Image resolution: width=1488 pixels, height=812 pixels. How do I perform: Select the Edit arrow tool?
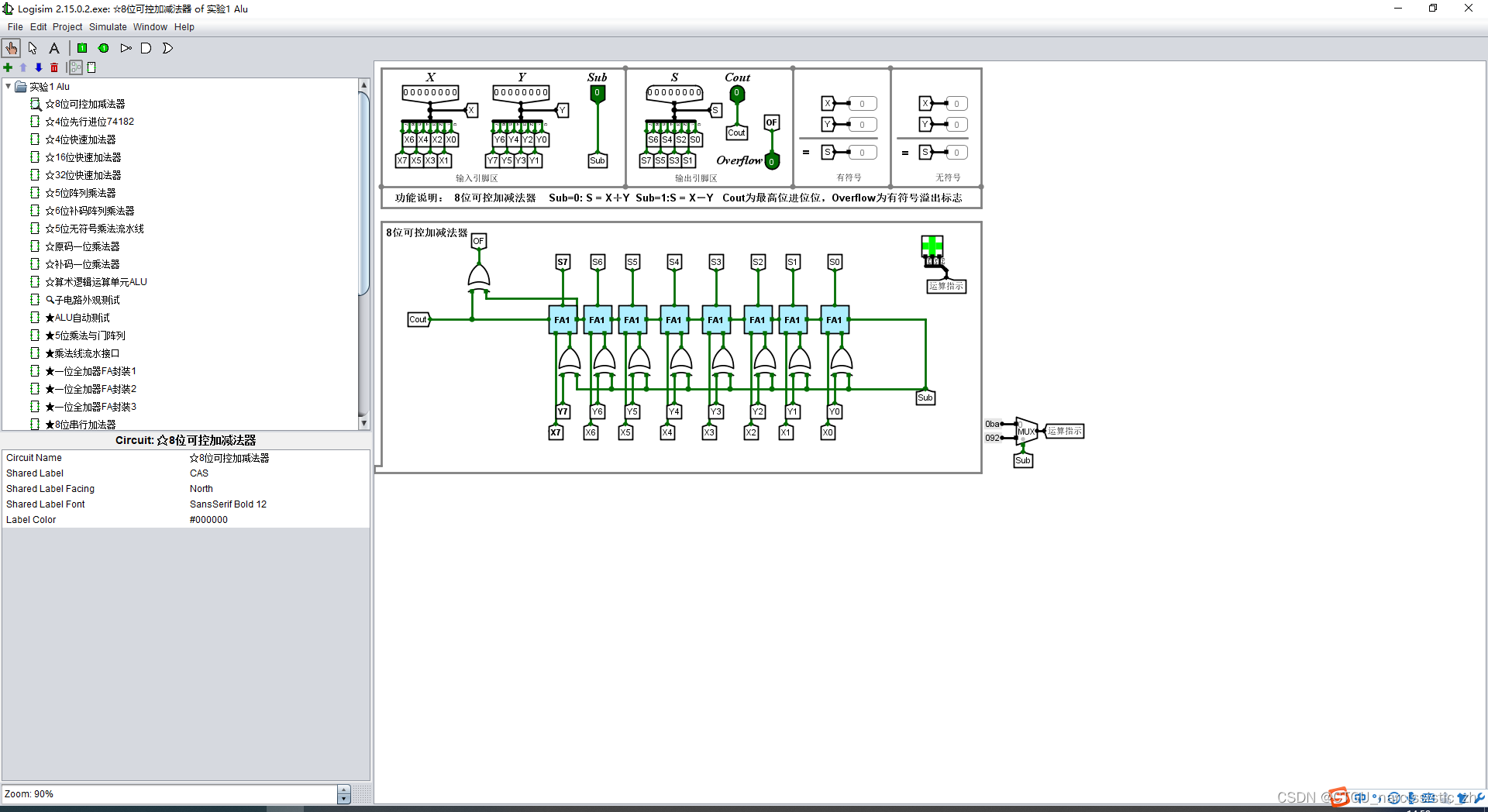[x=33, y=48]
